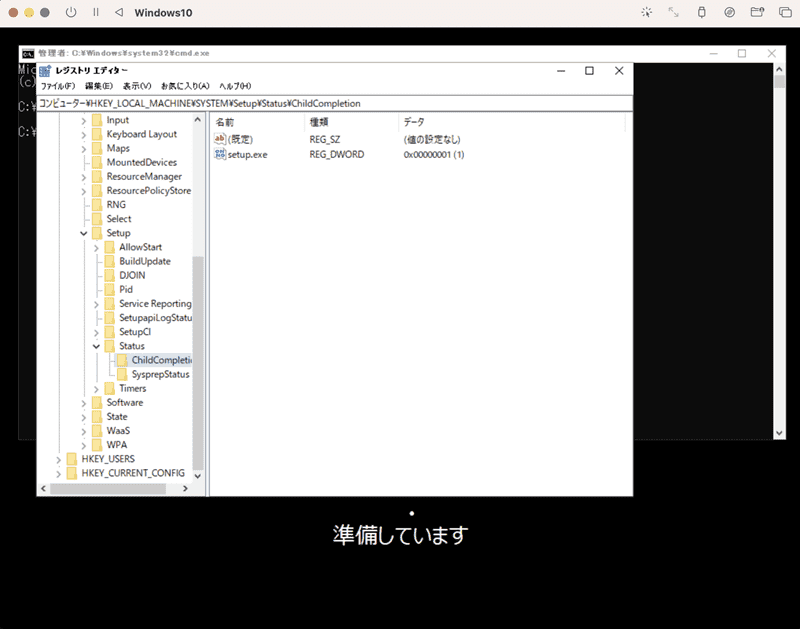Screen dimensions: 800x629
Task: Open the shared folder icon in the VM toolbar
Action: click(x=757, y=12)
